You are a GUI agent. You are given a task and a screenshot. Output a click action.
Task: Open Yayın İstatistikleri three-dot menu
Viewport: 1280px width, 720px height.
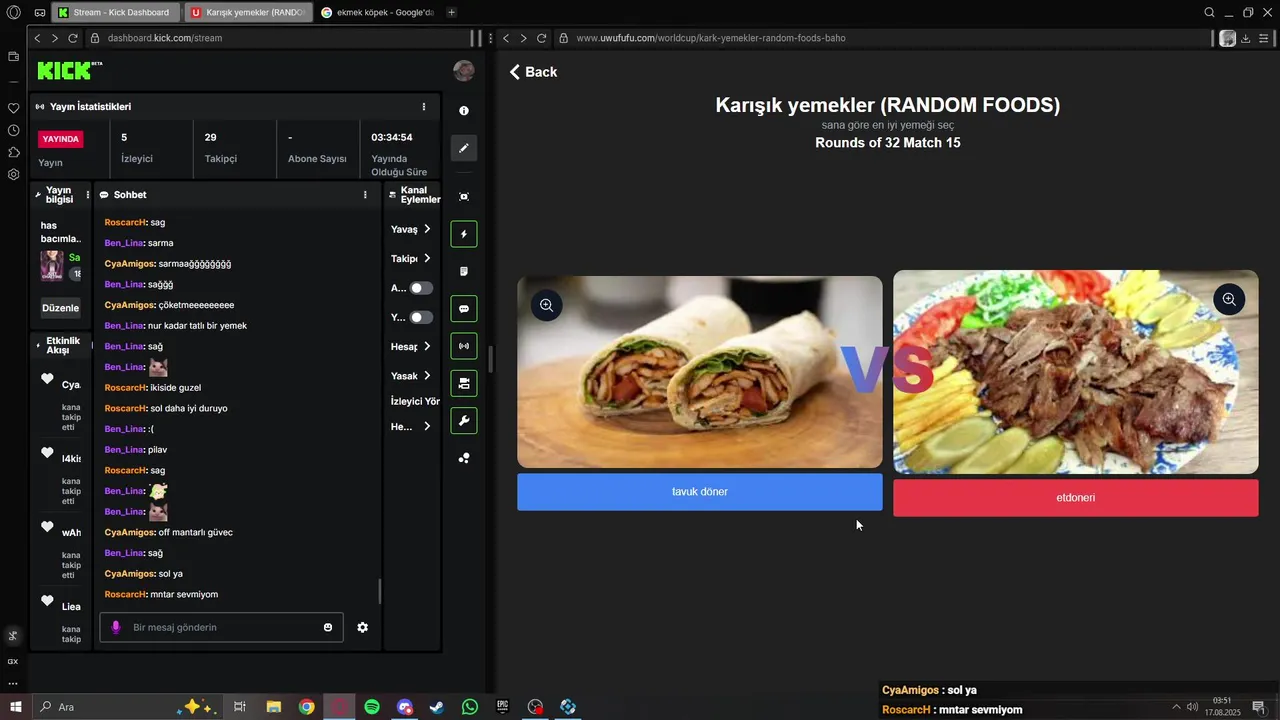[x=424, y=107]
